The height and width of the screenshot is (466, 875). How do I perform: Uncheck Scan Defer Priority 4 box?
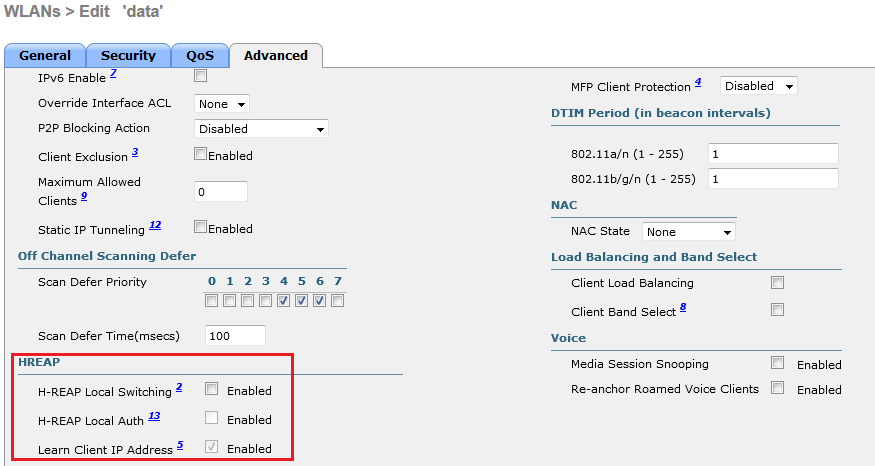point(284,300)
